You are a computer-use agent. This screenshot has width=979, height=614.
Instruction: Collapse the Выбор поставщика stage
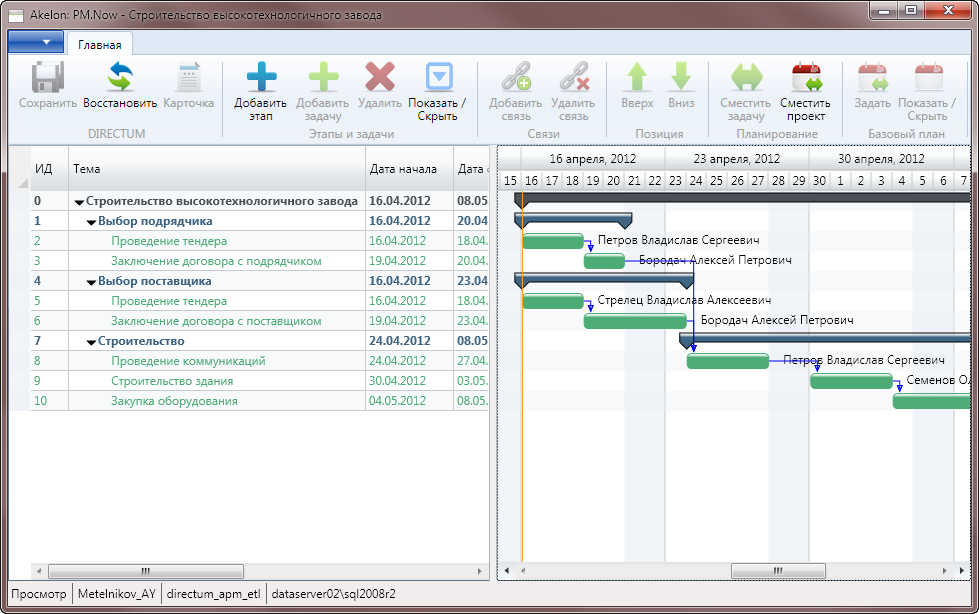[91, 282]
